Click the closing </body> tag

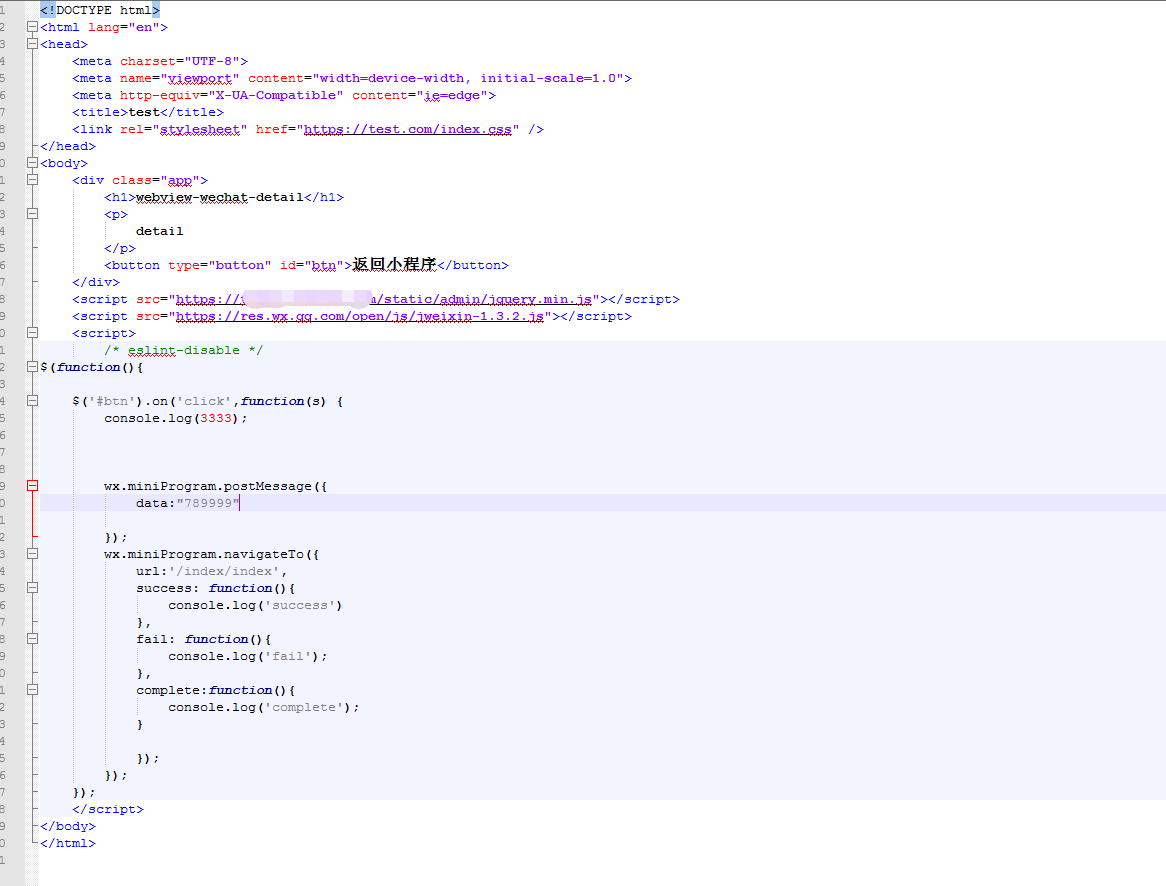tap(68, 826)
